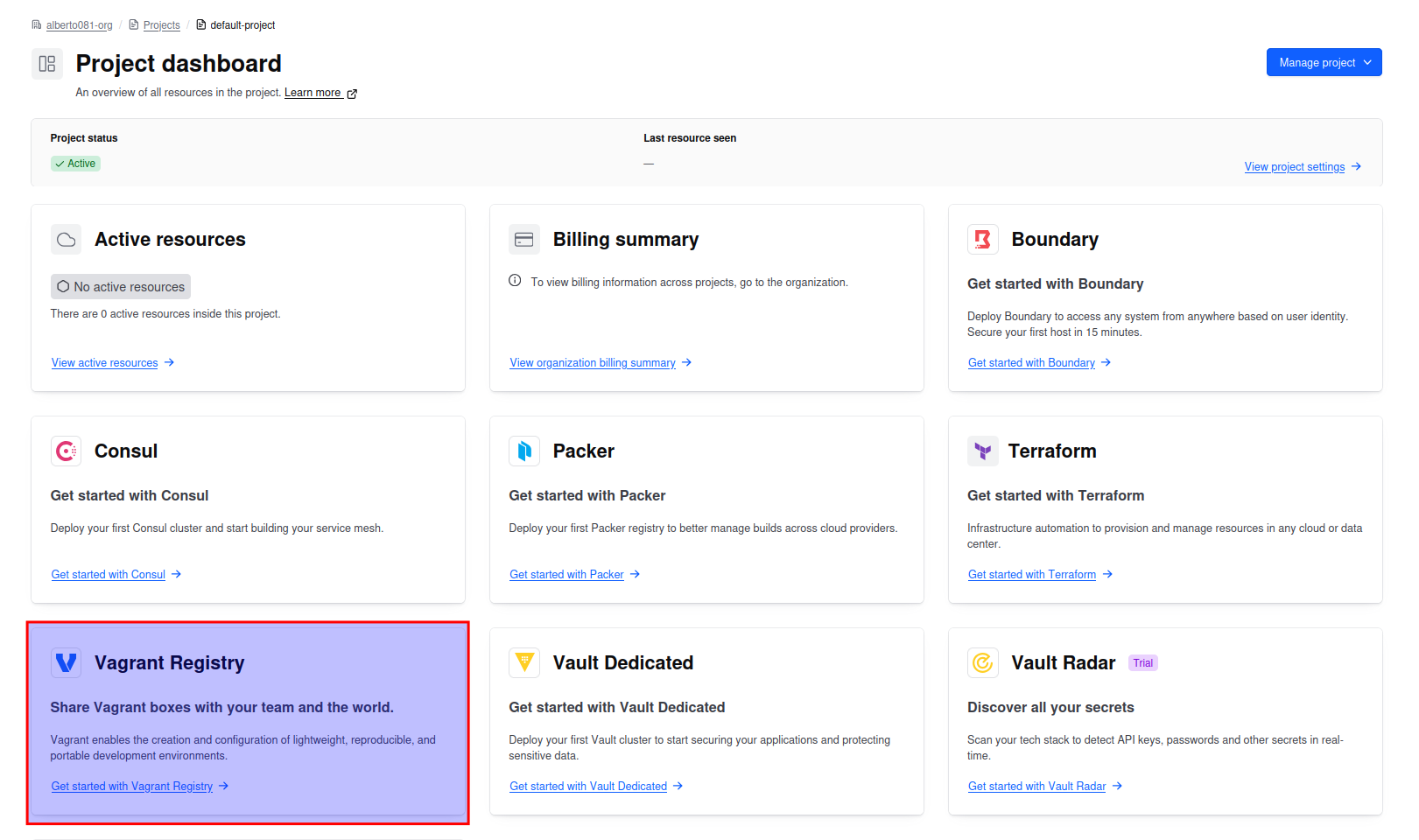The height and width of the screenshot is (840, 1419).
Task: Click the Project dashboard layout icon
Action: (x=47, y=64)
